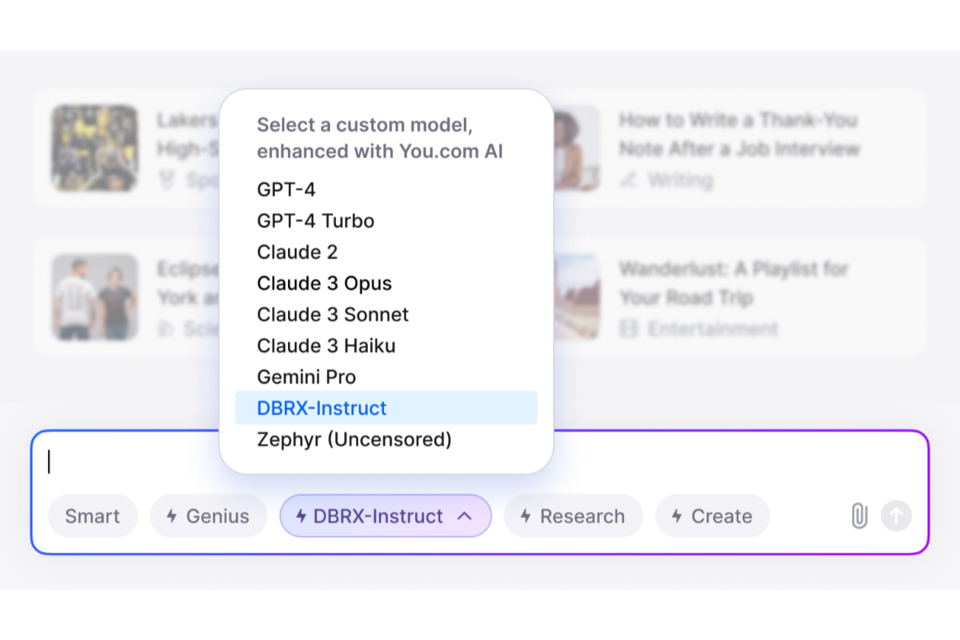Switch to Research mode

pos(572,516)
